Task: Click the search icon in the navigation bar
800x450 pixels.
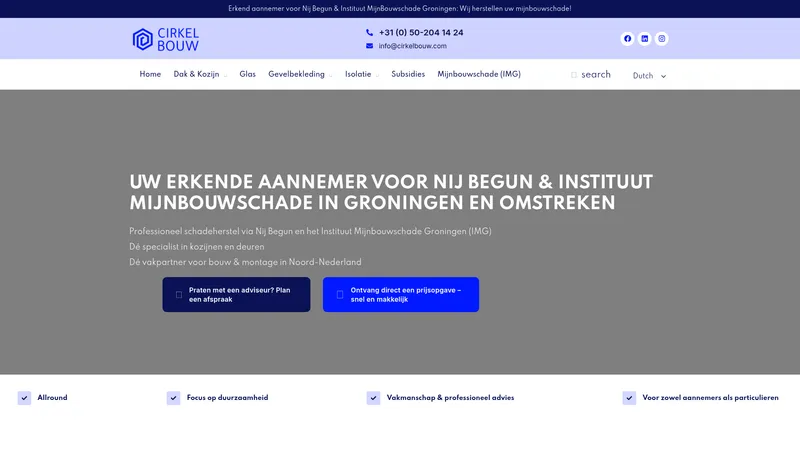Action: [574, 75]
